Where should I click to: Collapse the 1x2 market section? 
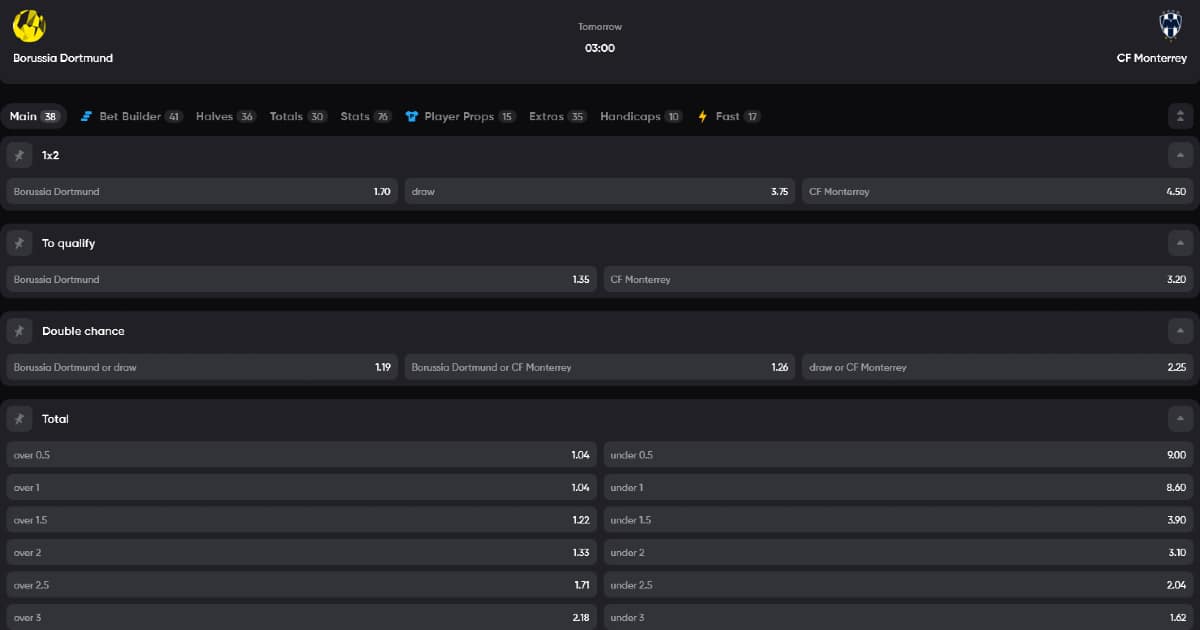point(1181,155)
